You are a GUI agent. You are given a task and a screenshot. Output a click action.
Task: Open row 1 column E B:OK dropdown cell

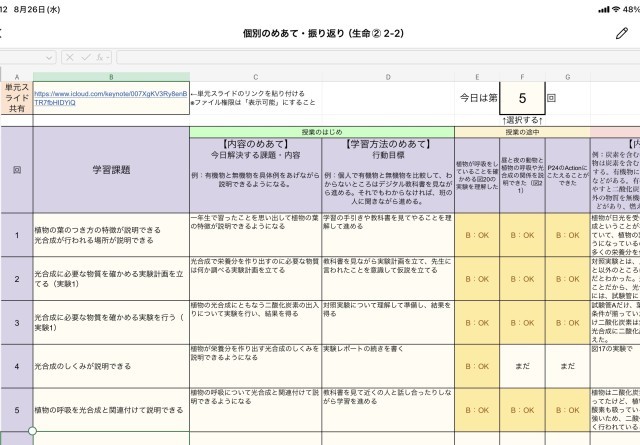[x=477, y=235]
